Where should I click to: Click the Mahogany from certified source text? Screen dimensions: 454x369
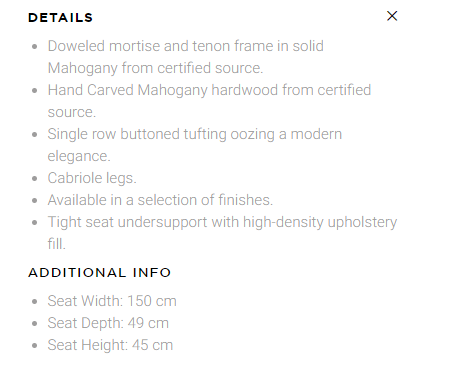point(155,68)
